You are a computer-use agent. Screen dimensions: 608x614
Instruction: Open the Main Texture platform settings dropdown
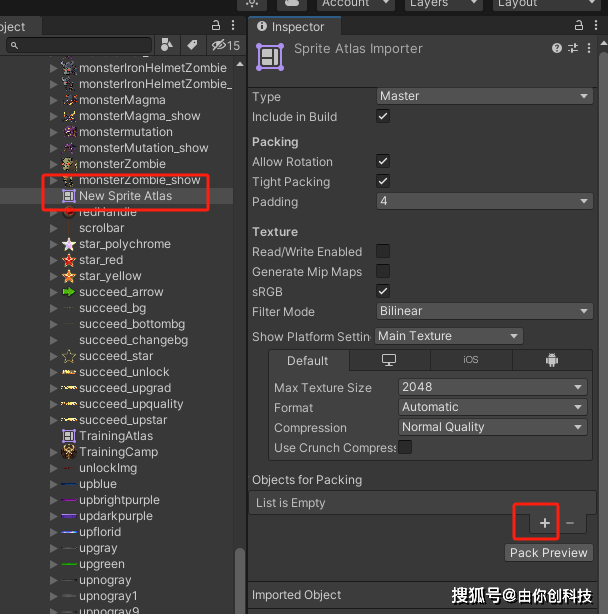pyautogui.click(x=449, y=336)
